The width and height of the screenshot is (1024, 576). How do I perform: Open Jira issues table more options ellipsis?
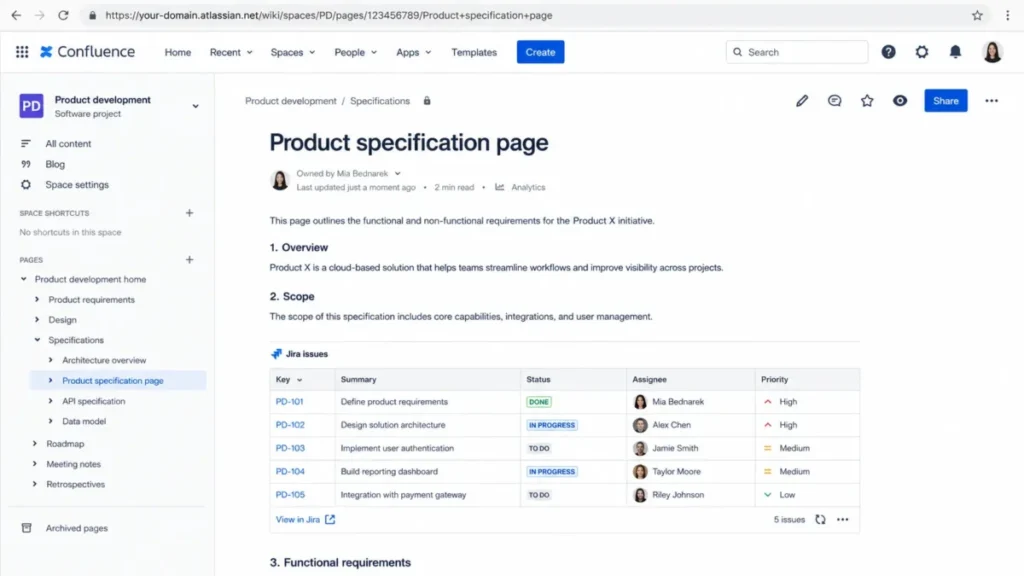point(842,520)
